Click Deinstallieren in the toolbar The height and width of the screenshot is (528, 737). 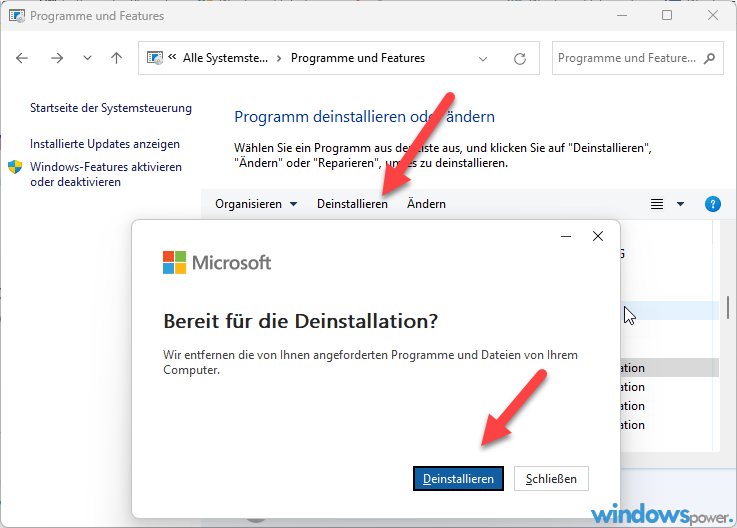point(353,204)
